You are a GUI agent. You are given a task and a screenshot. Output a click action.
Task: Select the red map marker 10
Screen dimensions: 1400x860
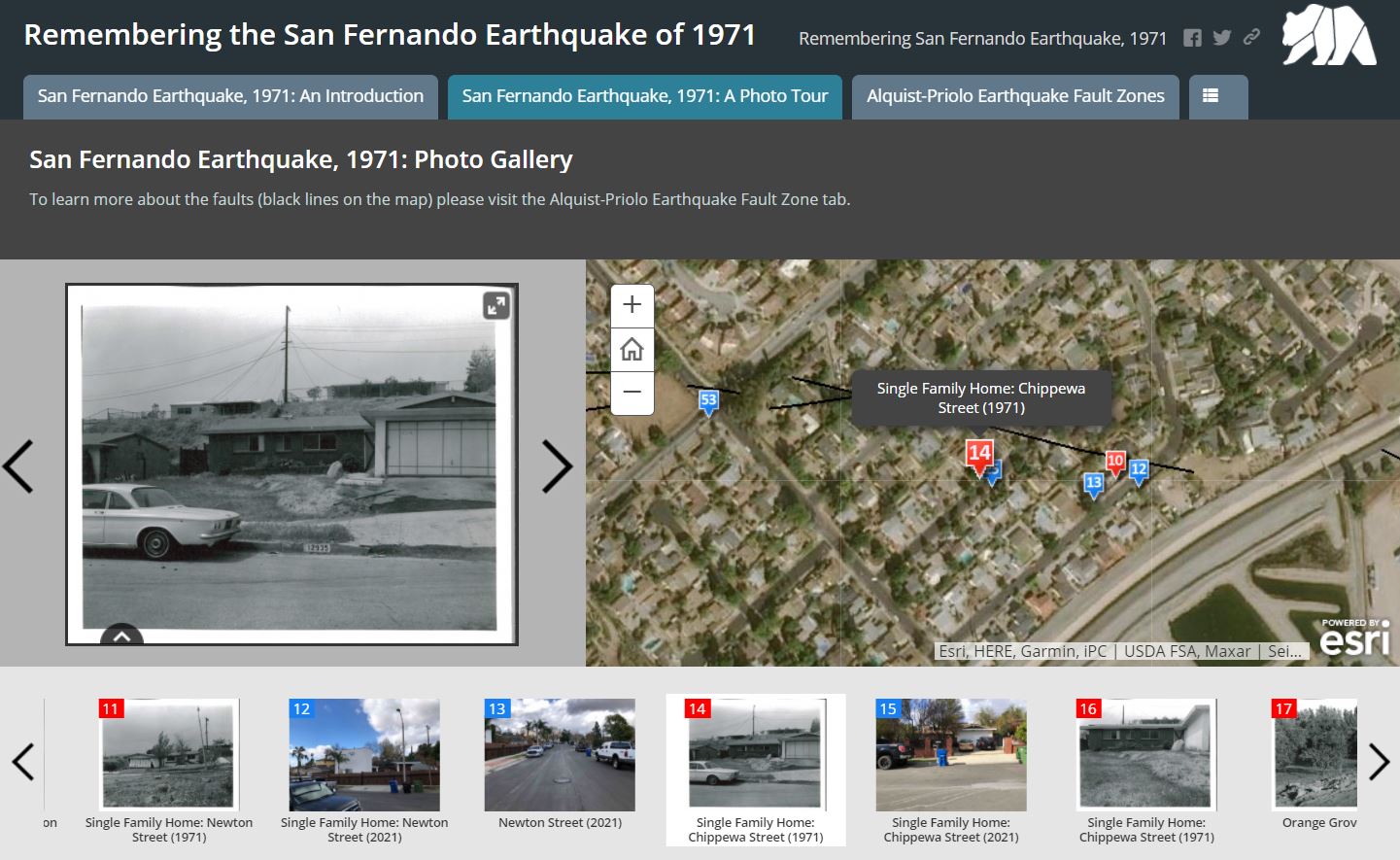click(1115, 462)
